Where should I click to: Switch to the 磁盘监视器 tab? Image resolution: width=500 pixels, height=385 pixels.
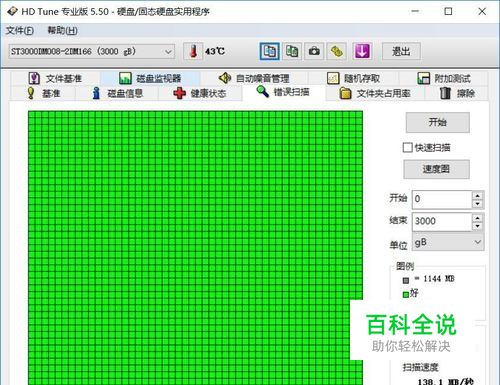(150, 78)
